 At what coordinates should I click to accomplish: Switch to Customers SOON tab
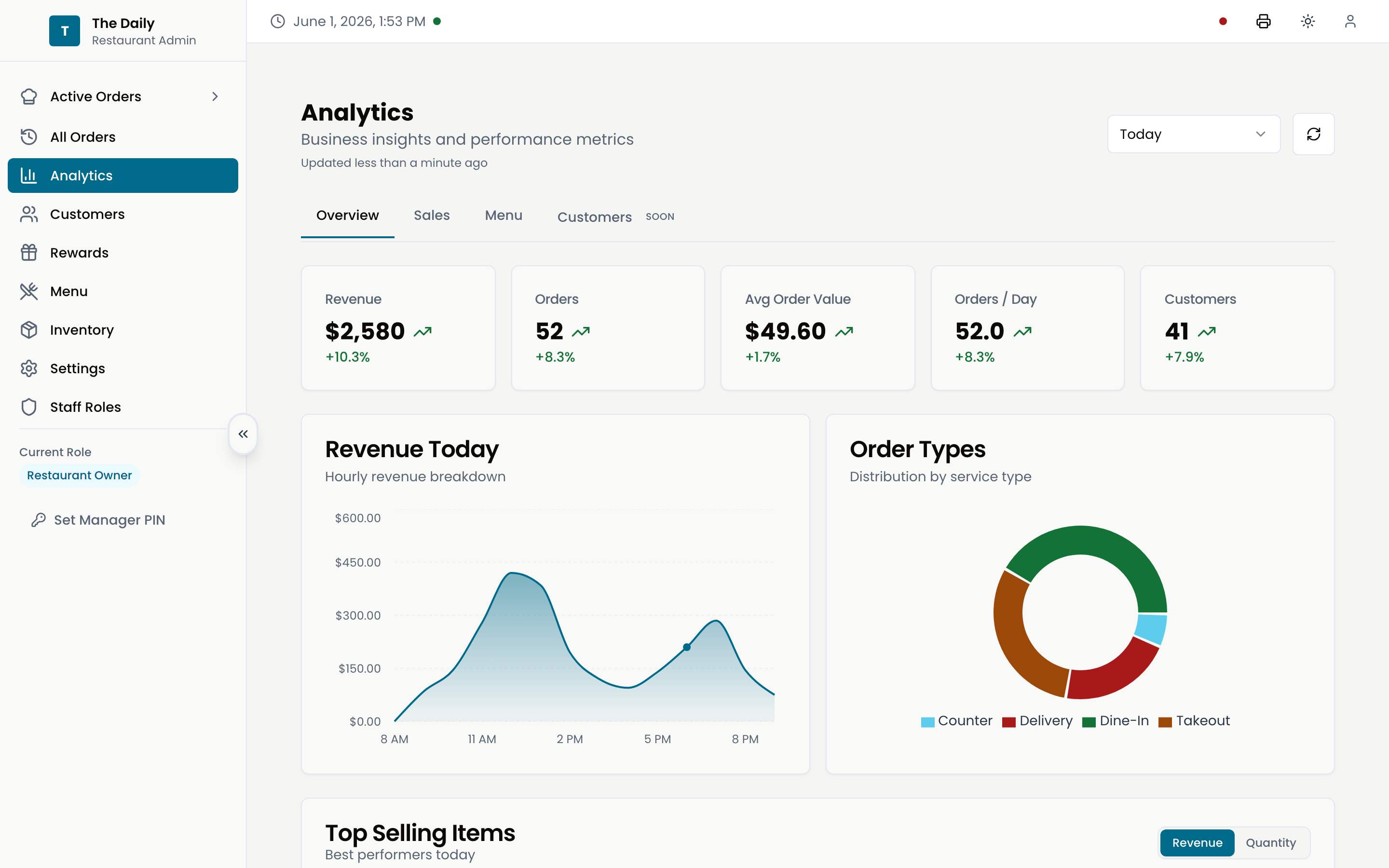pyautogui.click(x=615, y=217)
